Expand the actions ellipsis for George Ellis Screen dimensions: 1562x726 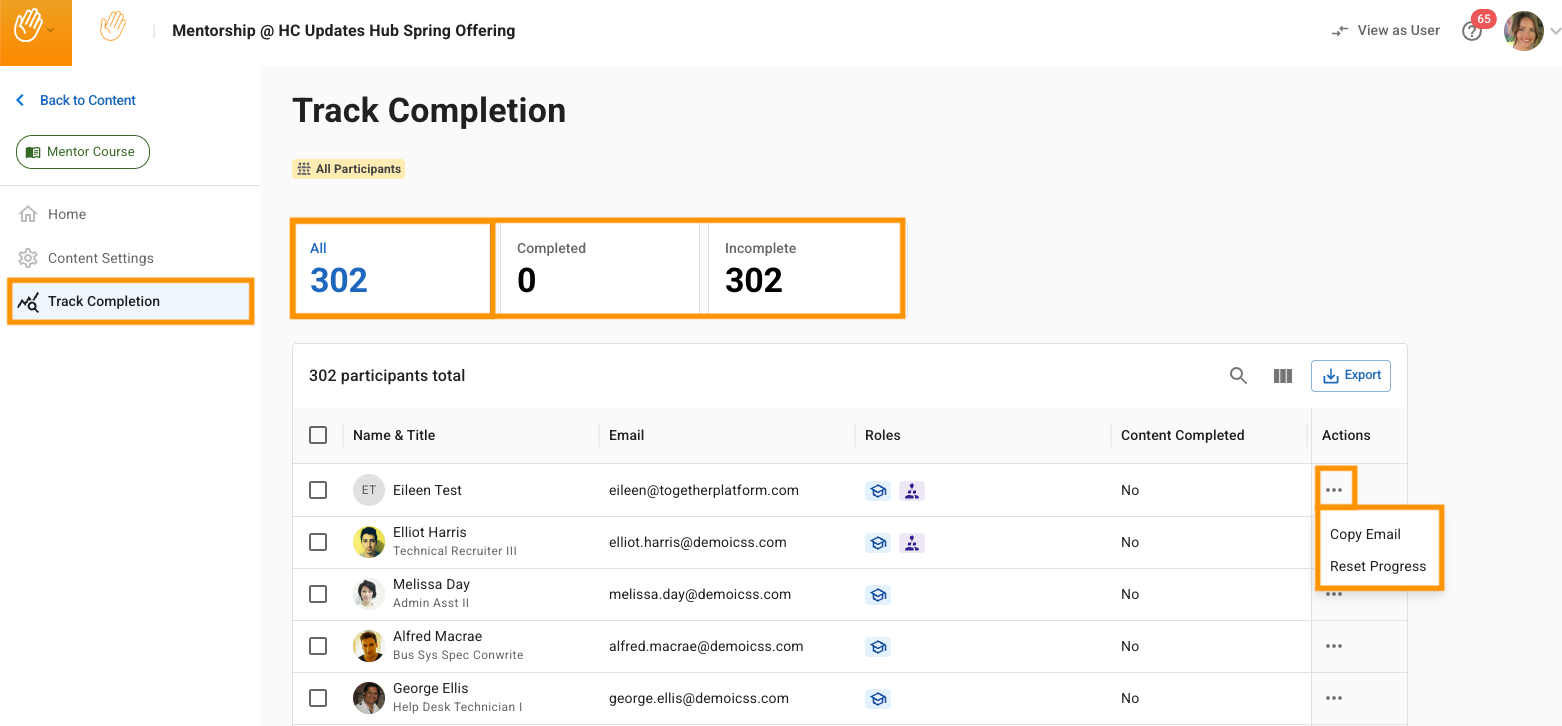1333,698
